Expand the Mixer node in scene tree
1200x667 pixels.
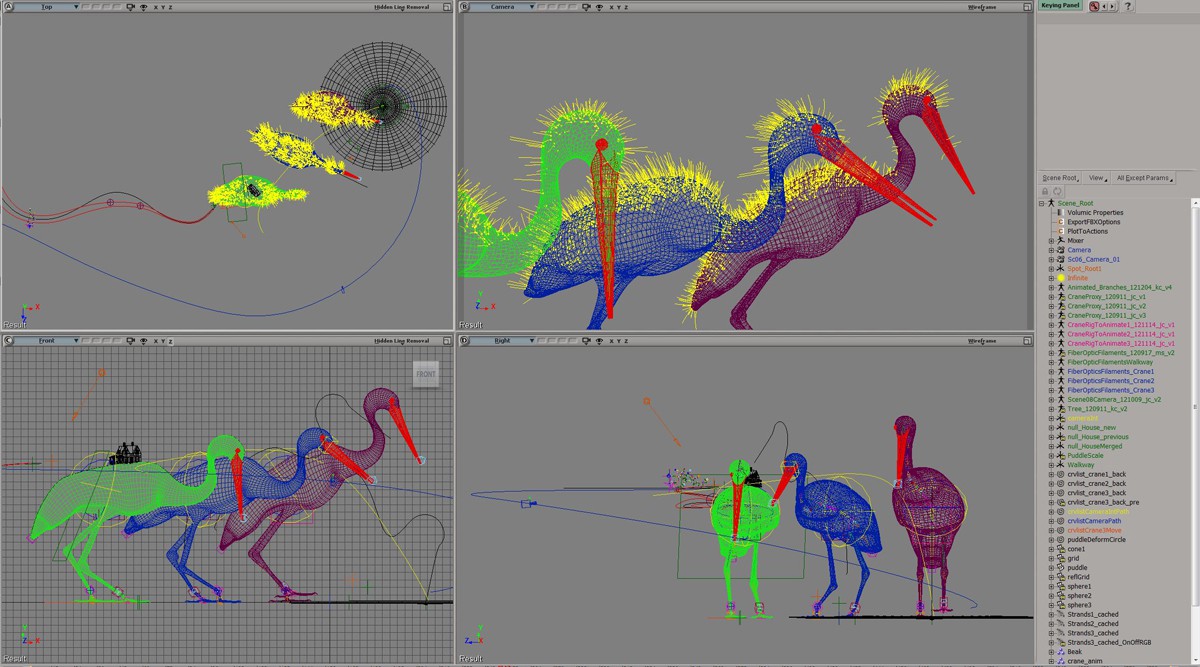[1051, 241]
